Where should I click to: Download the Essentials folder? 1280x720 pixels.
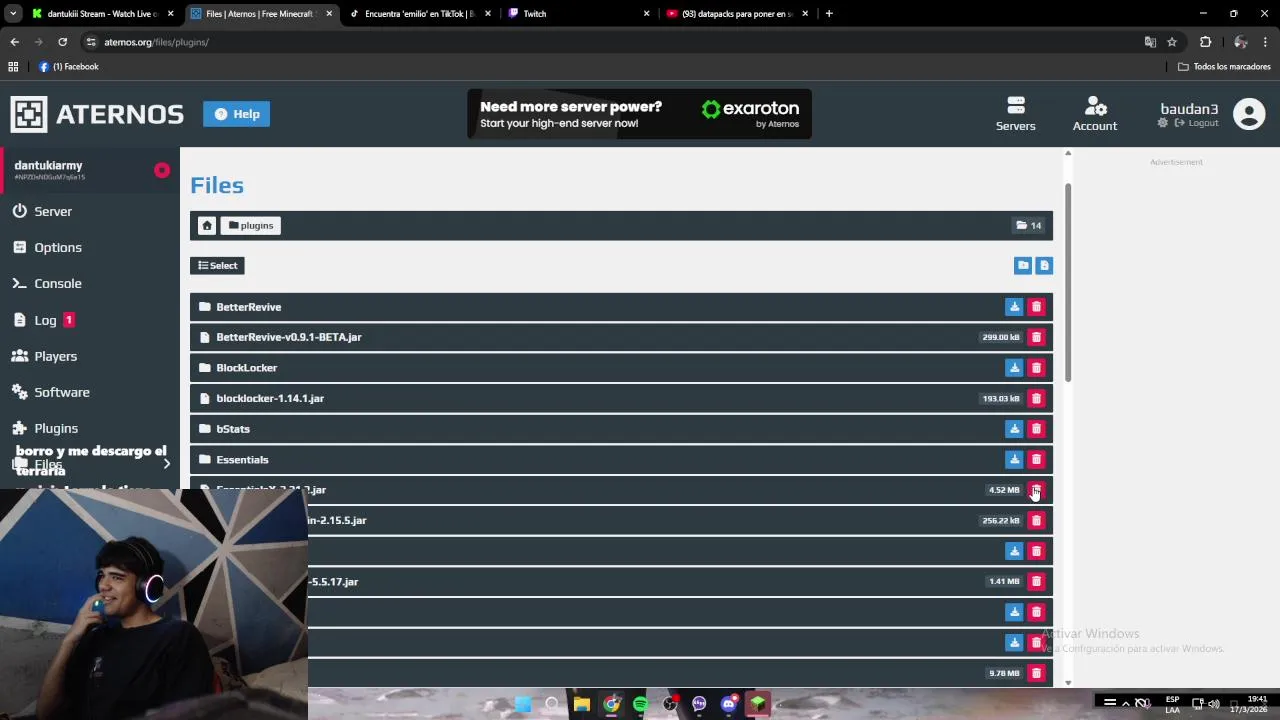pyautogui.click(x=1014, y=459)
